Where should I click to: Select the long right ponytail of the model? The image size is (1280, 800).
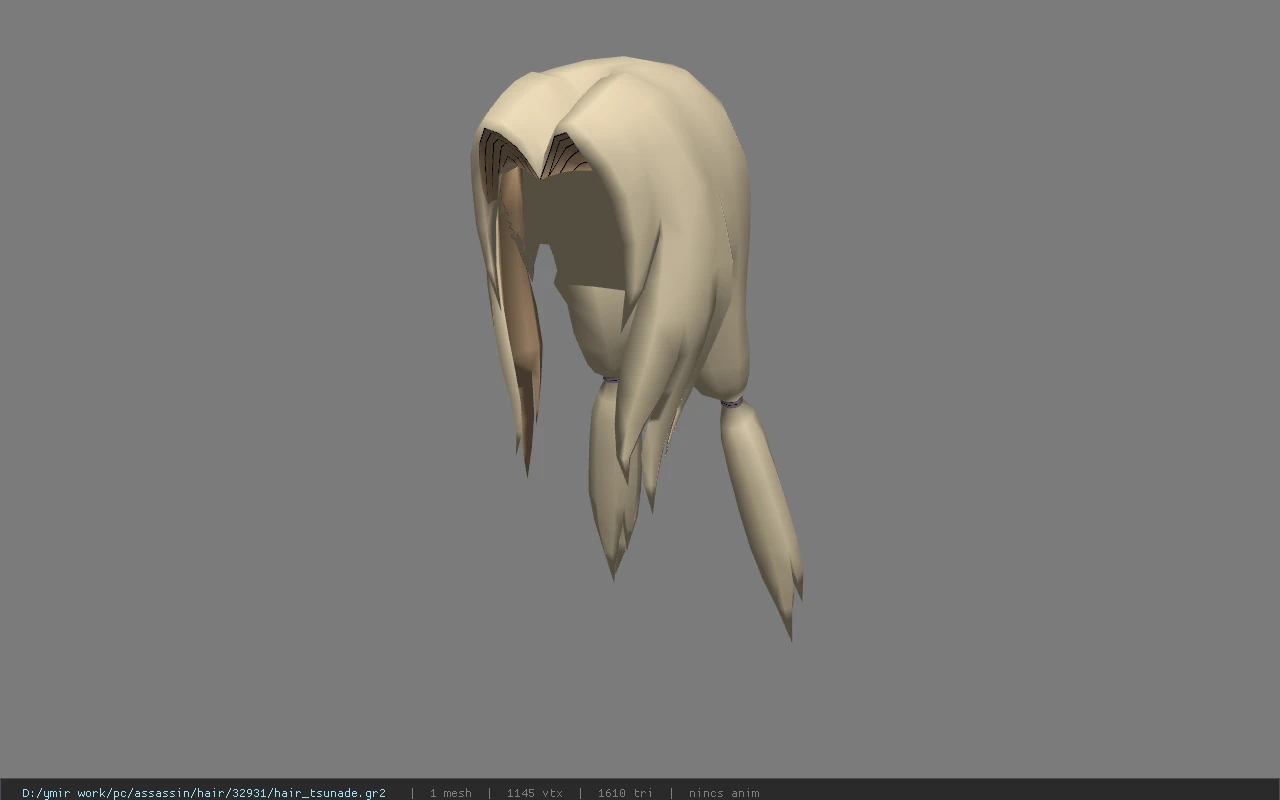[762, 510]
